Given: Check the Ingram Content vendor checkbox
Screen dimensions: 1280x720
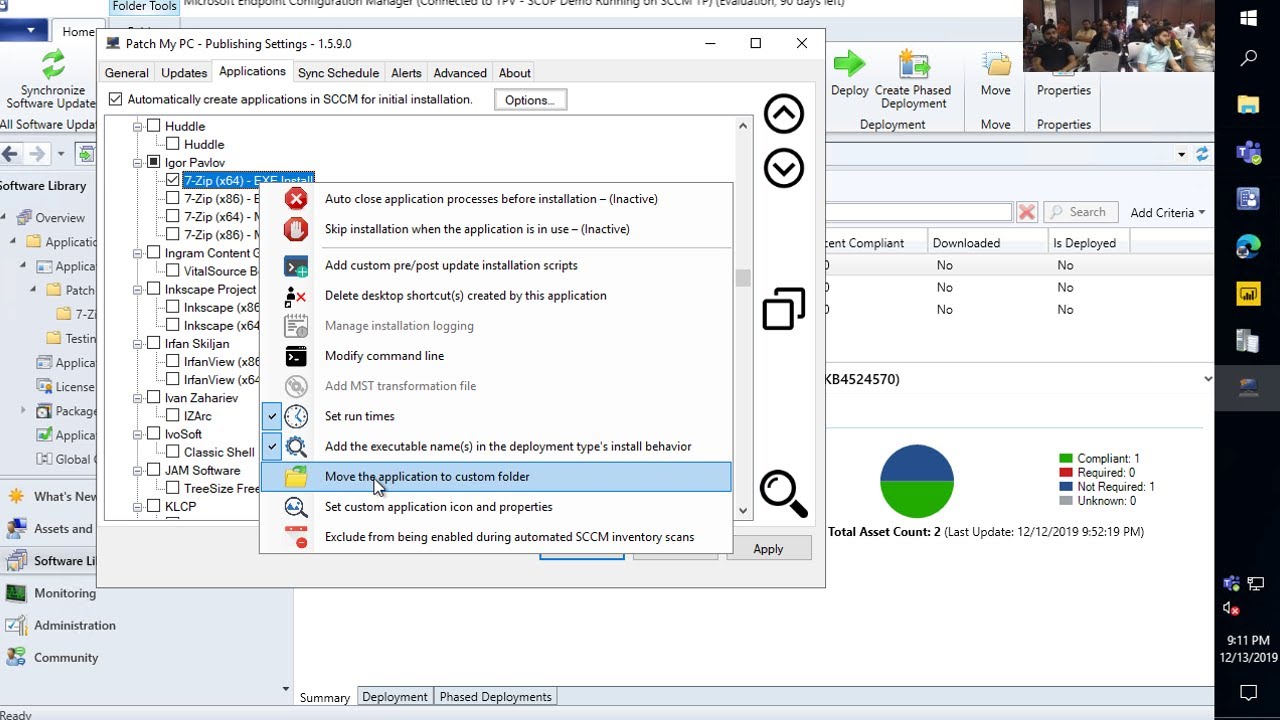Looking at the screenshot, I should (153, 253).
